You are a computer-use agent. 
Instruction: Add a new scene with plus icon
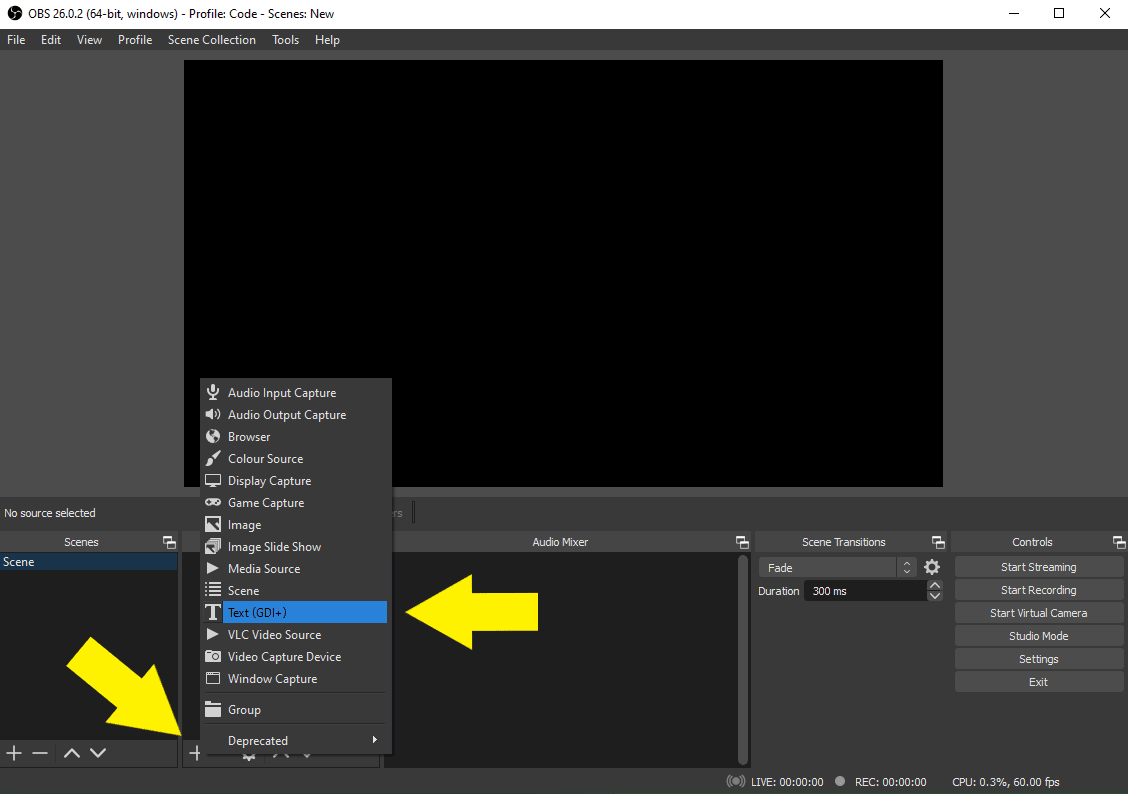[x=14, y=753]
